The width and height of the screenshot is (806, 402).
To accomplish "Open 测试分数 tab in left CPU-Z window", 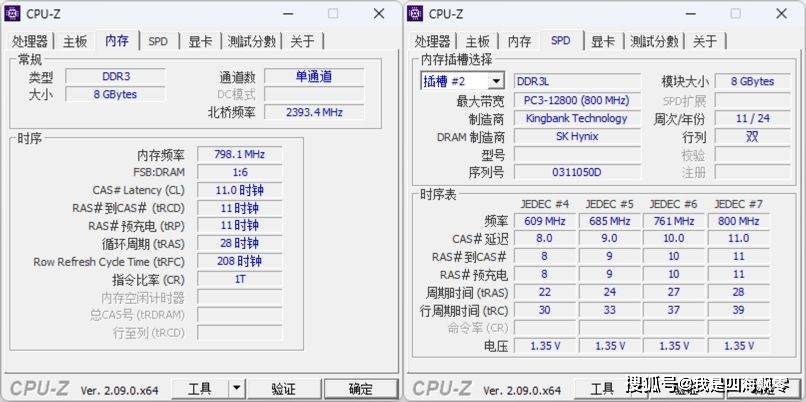I will [x=252, y=42].
